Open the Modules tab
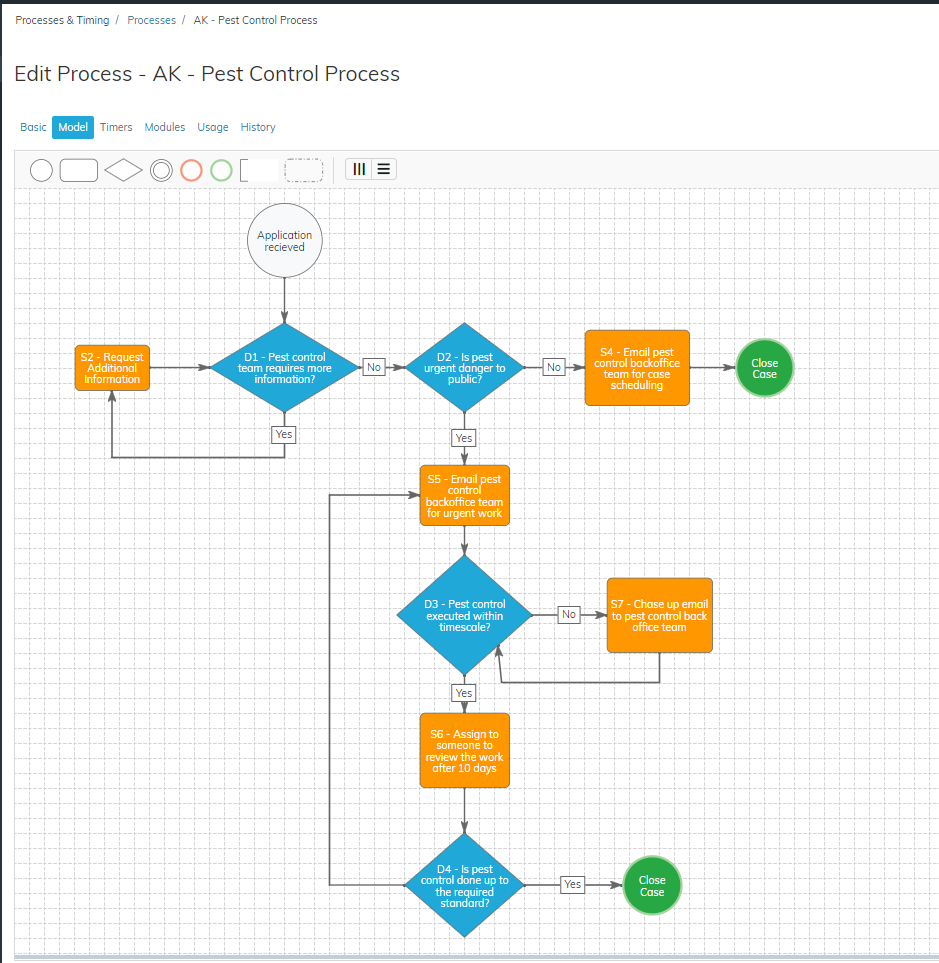Screen dimensions: 939x963 tap(165, 127)
